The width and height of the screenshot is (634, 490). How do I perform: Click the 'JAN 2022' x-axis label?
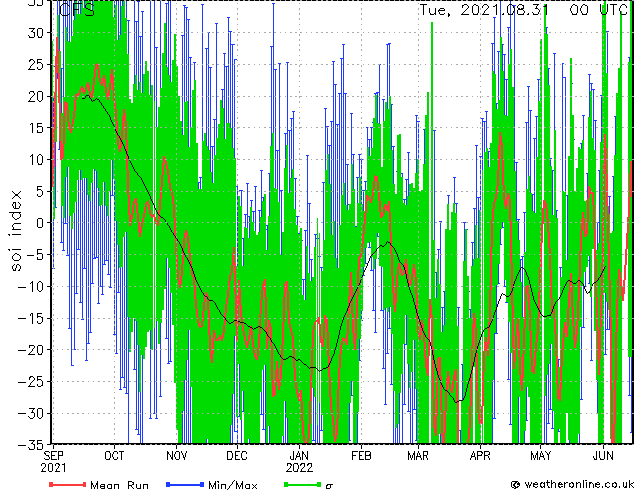[299, 462]
